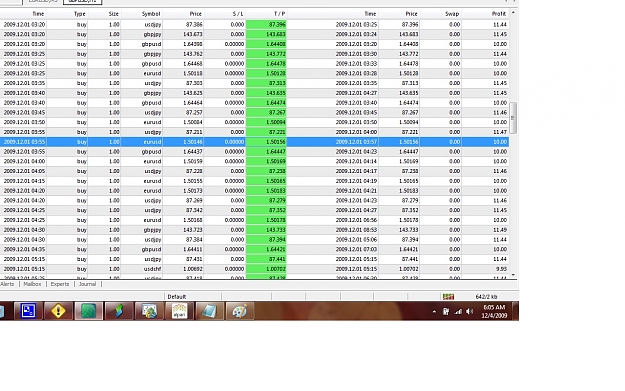Select the highlighted eurusd price 1.50146

(x=194, y=142)
